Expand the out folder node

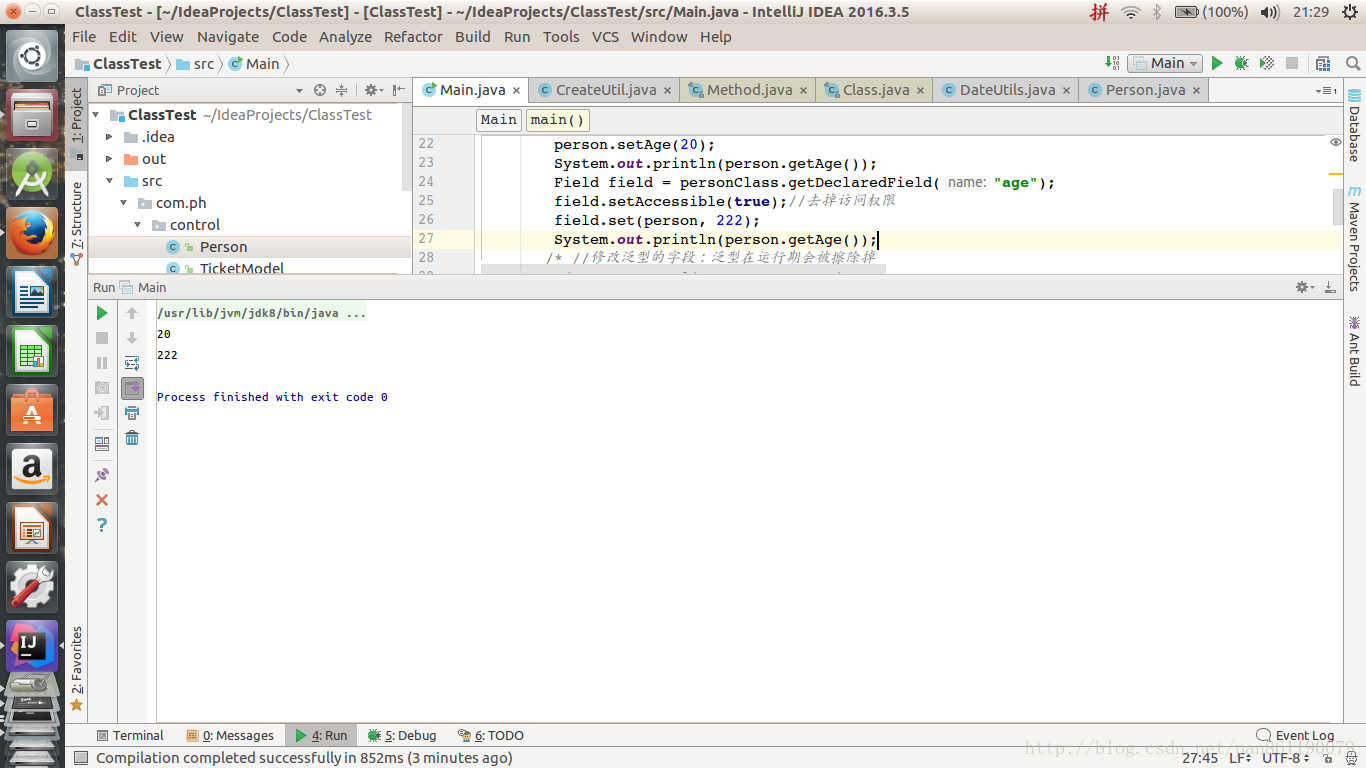(x=109, y=159)
